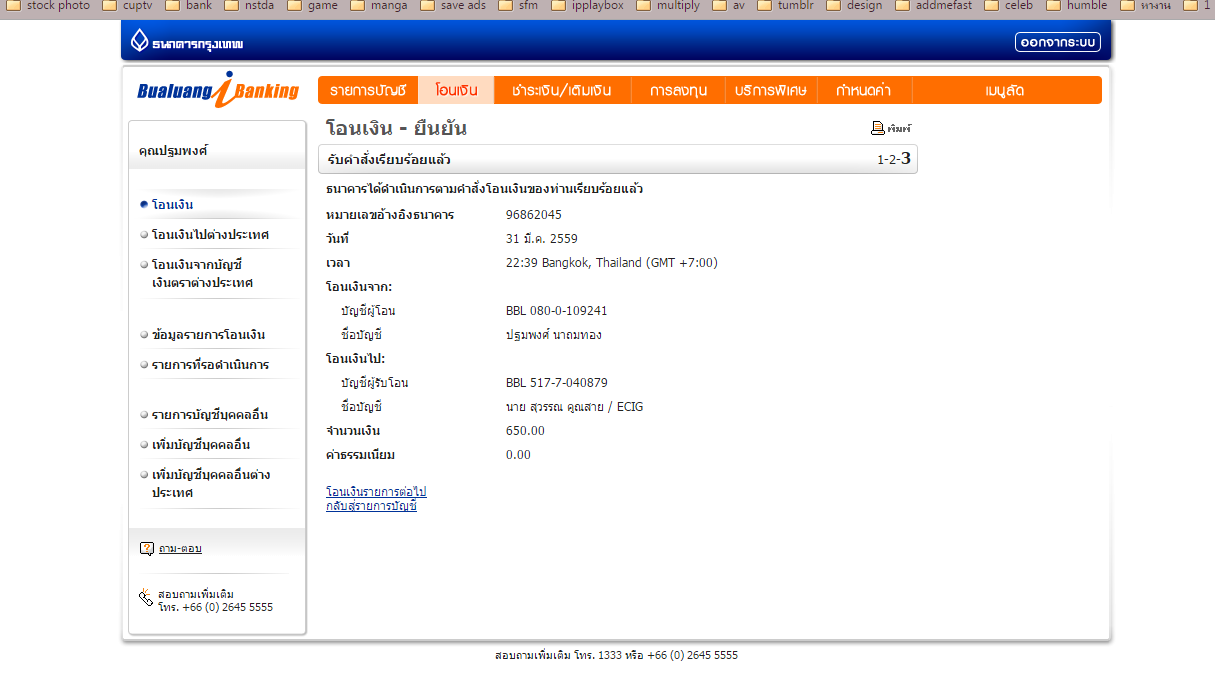Click the Bangkok Bank logo in header

[x=187, y=43]
